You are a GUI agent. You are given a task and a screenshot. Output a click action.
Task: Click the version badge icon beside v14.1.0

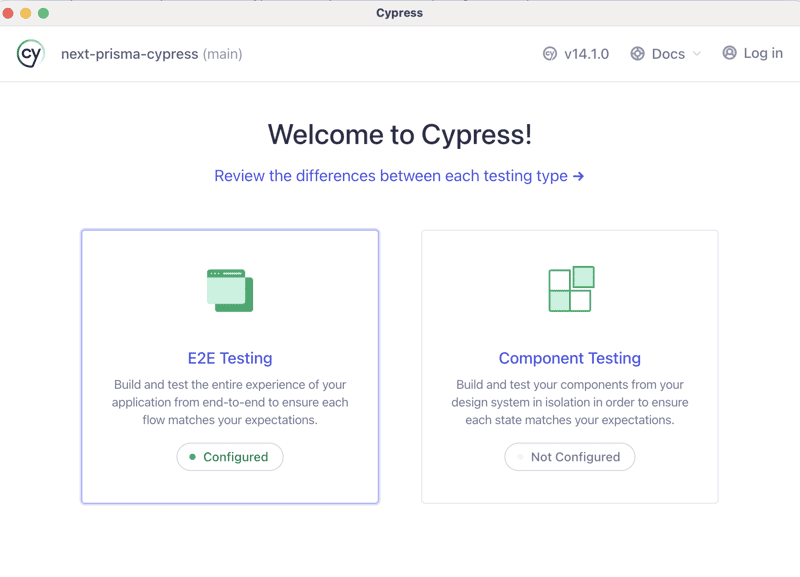click(549, 54)
